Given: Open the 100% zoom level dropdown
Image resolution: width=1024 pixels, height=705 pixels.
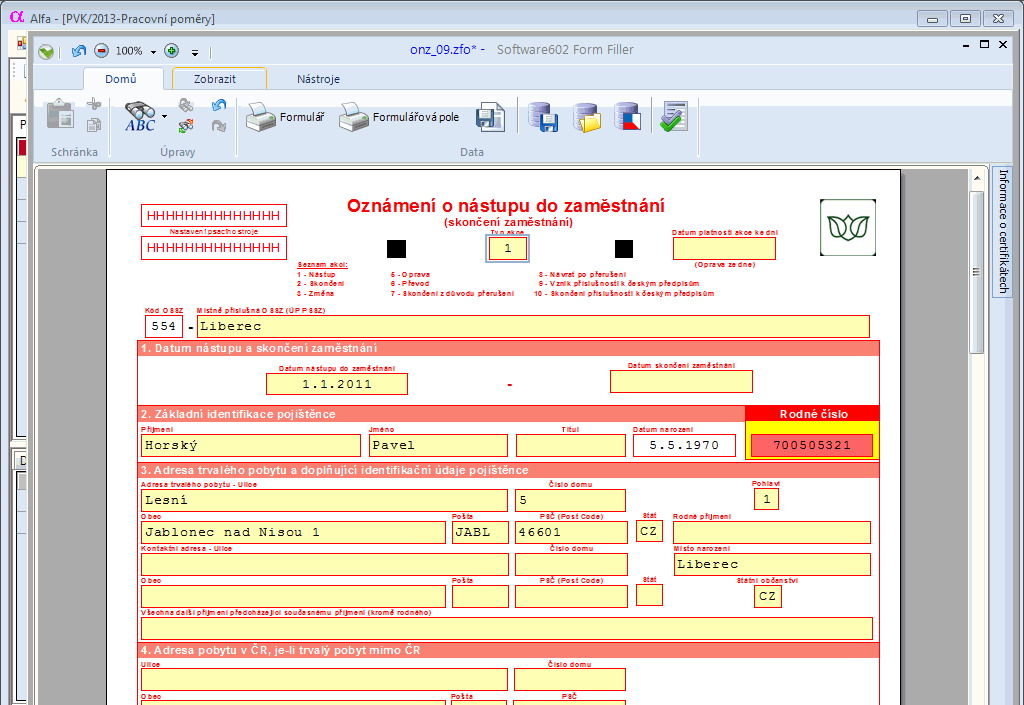Looking at the screenshot, I should 153,52.
